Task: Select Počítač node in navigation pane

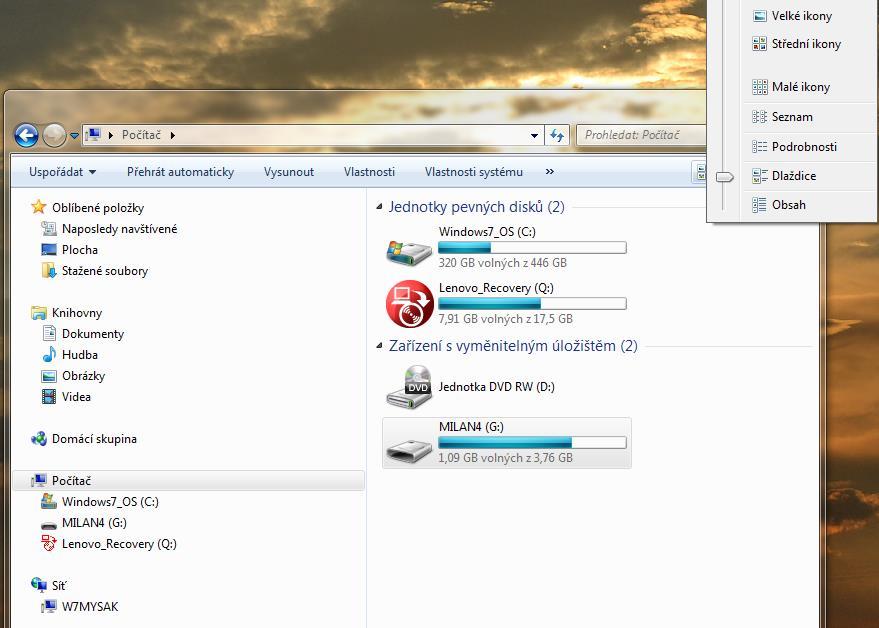Action: tap(188, 481)
